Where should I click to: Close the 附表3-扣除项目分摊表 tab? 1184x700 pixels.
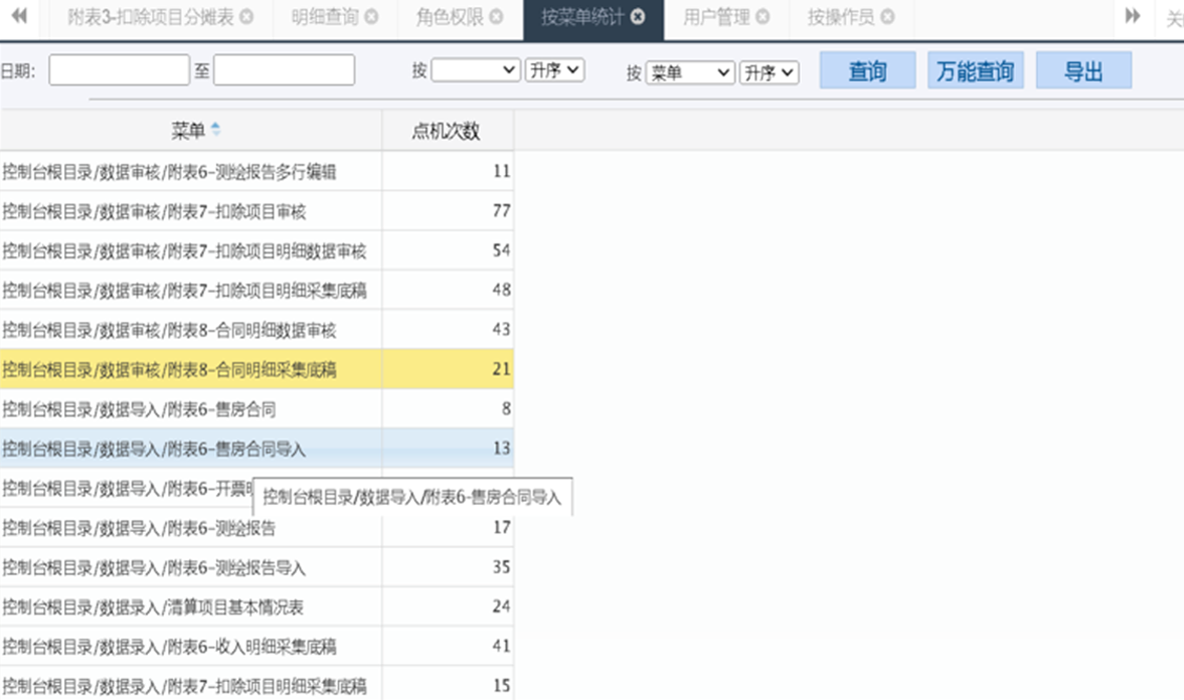coord(246,17)
